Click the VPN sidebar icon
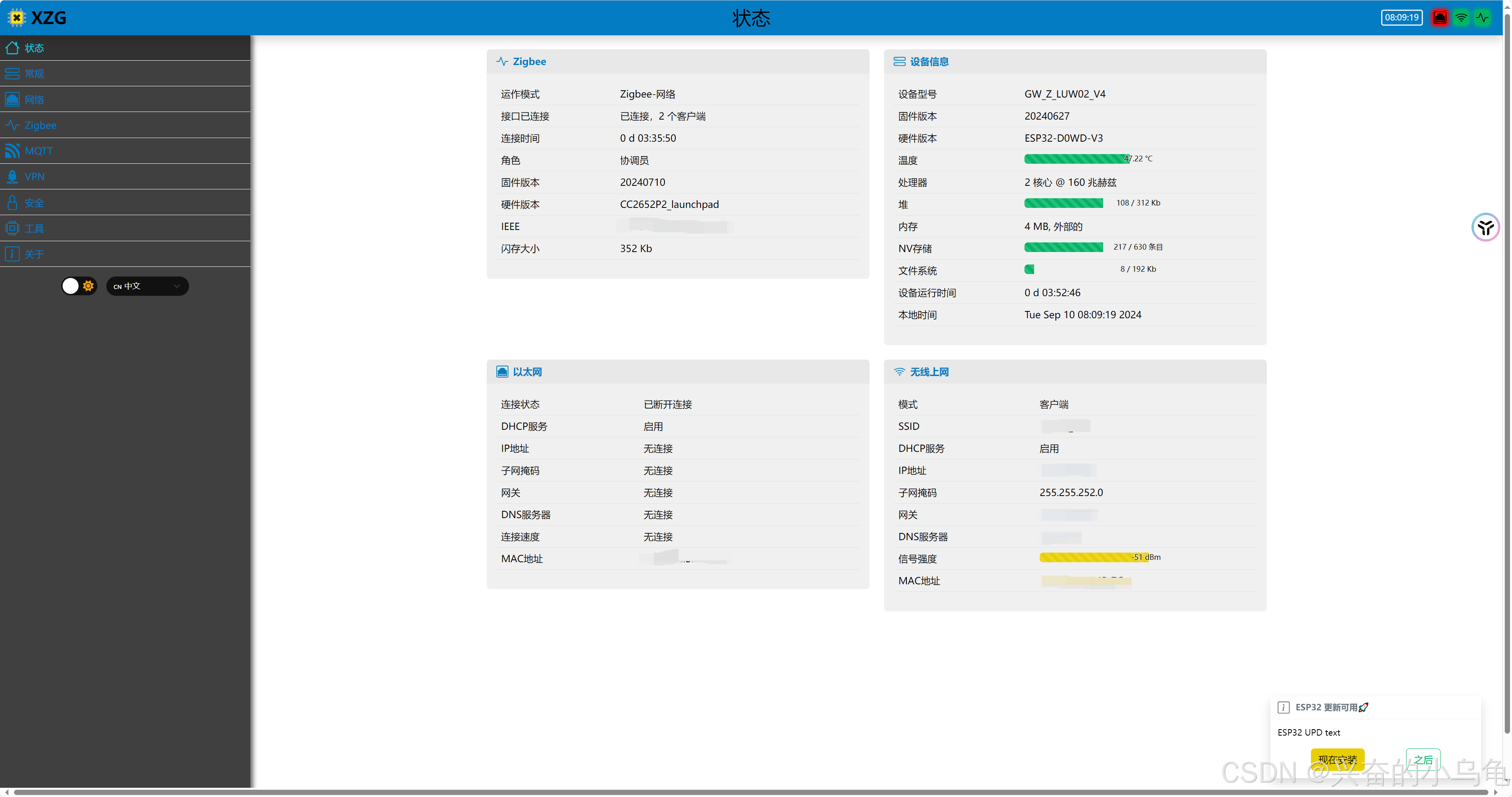This screenshot has height=797, width=1512. click(x=12, y=177)
